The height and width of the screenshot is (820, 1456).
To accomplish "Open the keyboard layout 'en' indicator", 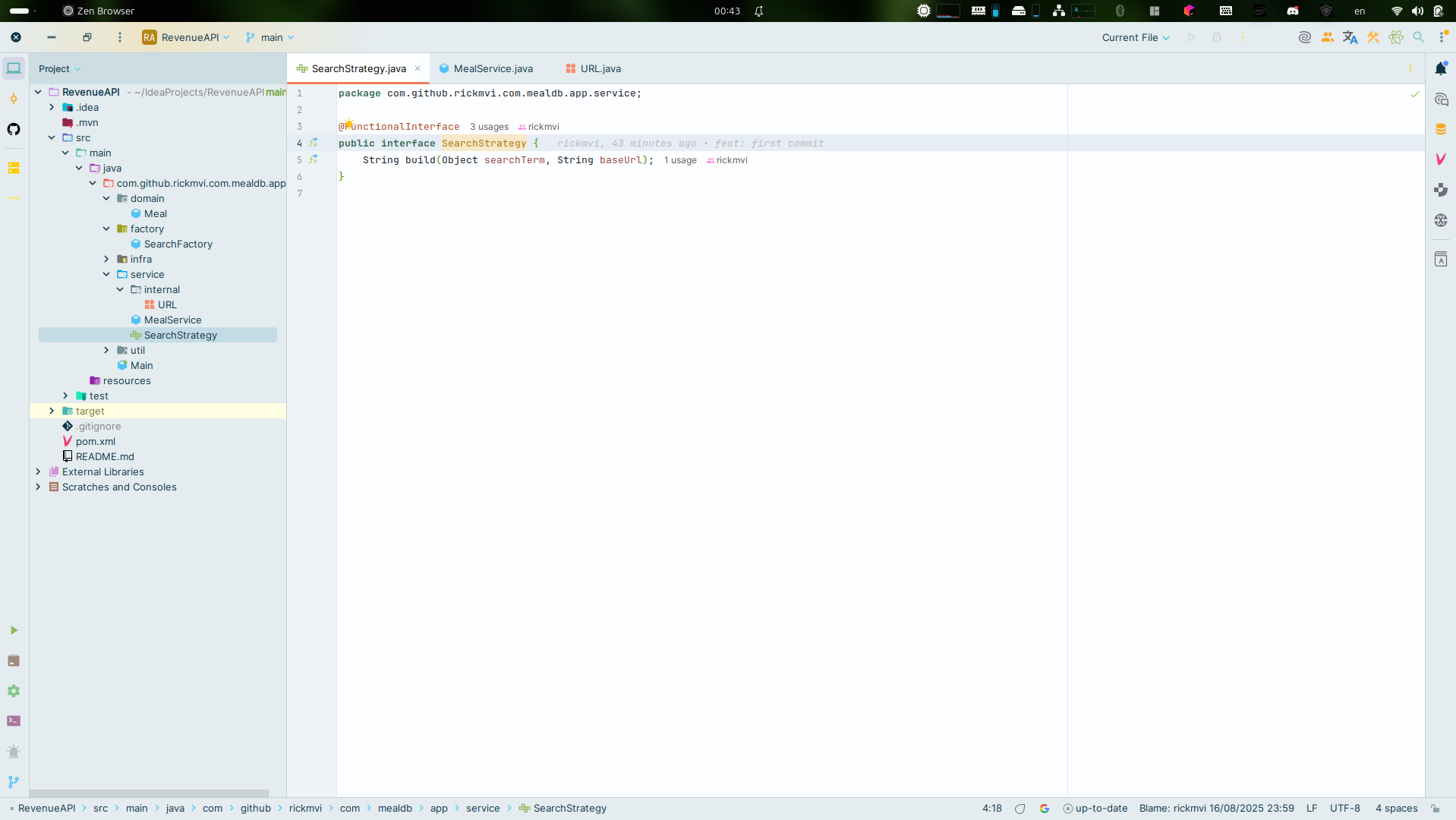I will coord(1360,11).
